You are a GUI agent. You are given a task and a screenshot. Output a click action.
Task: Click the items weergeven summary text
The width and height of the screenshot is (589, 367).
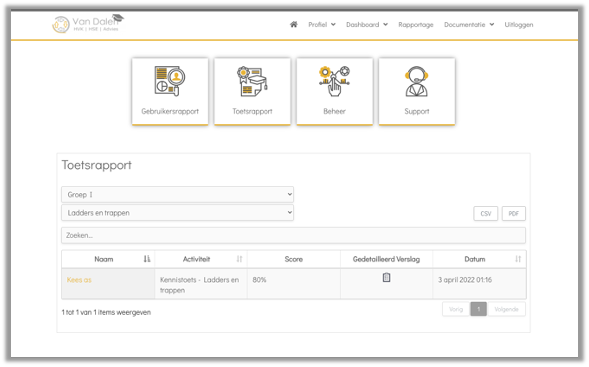click(106, 312)
